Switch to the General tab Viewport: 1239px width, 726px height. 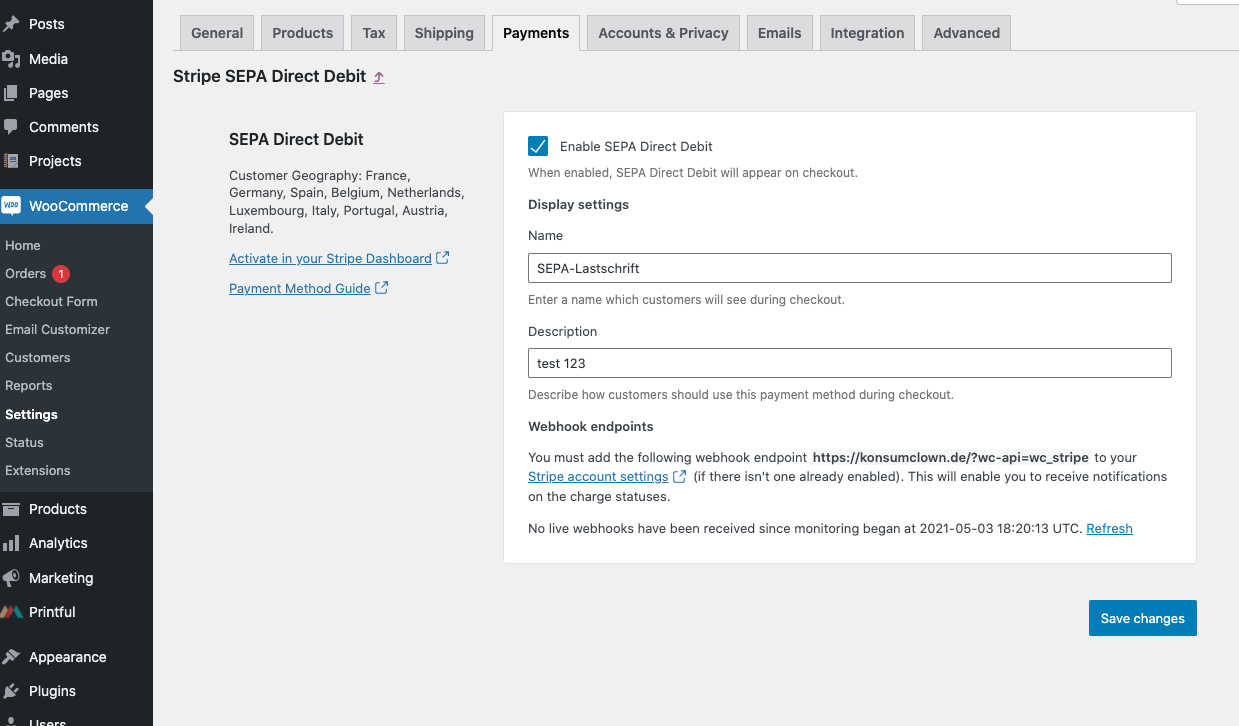[217, 33]
